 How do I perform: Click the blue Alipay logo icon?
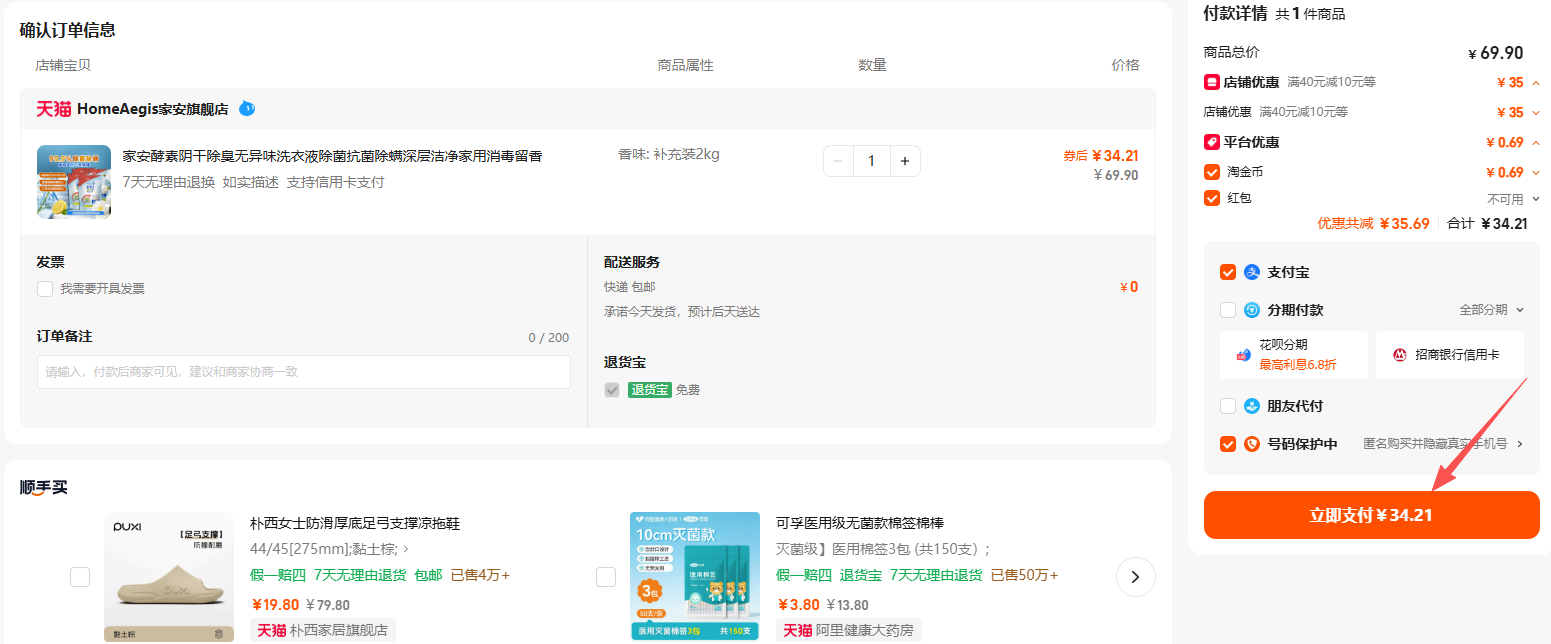(x=1252, y=272)
